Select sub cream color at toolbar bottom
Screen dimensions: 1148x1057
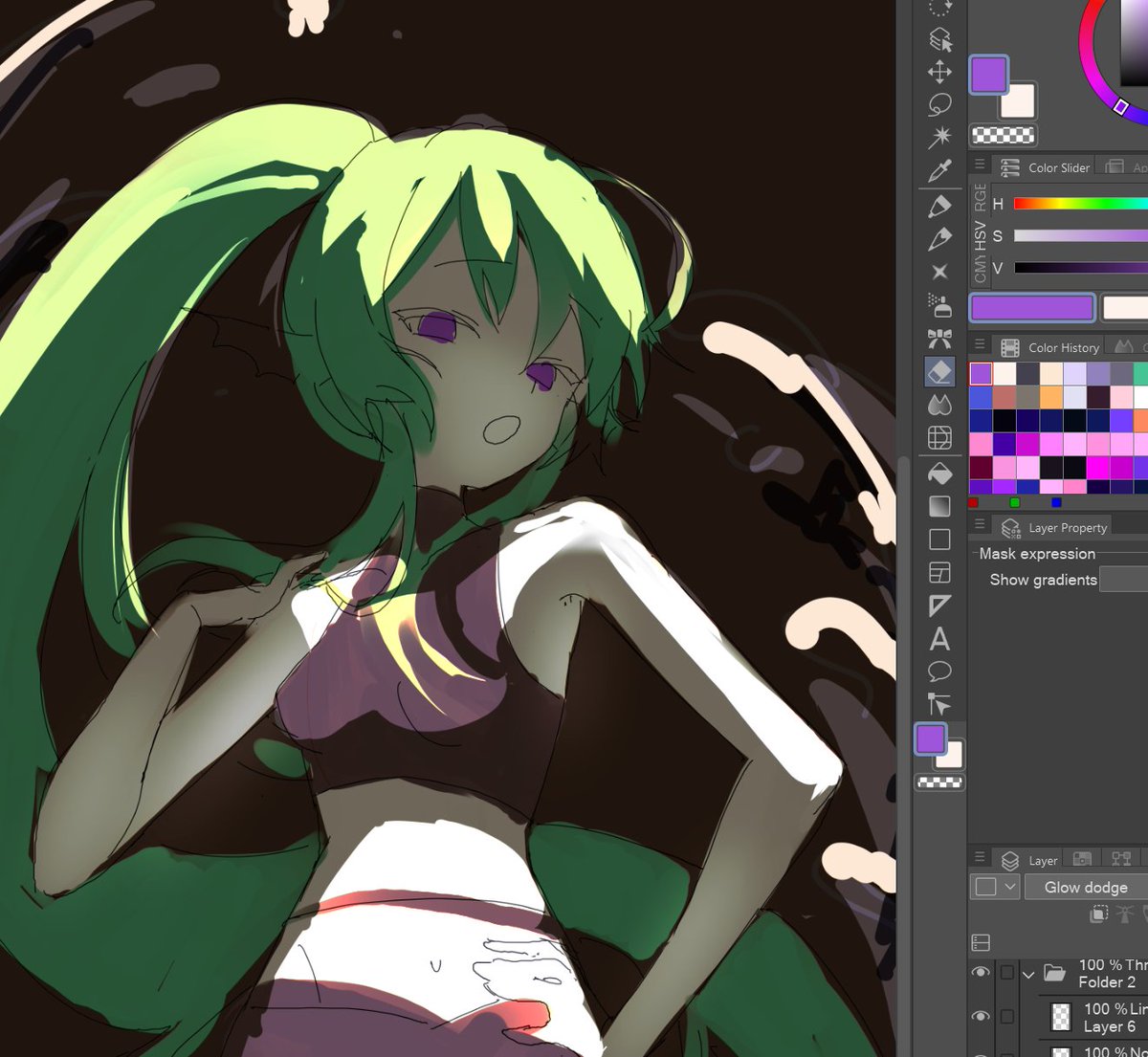pos(952,758)
